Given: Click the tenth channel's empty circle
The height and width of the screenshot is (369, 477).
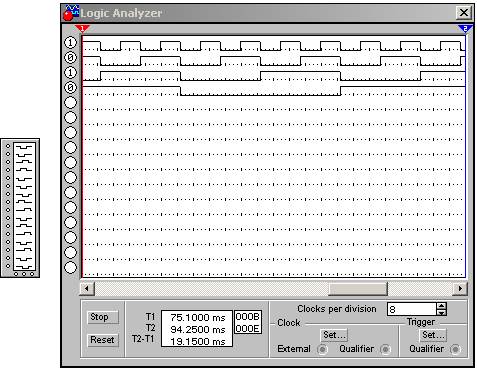Looking at the screenshot, I should pyautogui.click(x=70, y=178).
